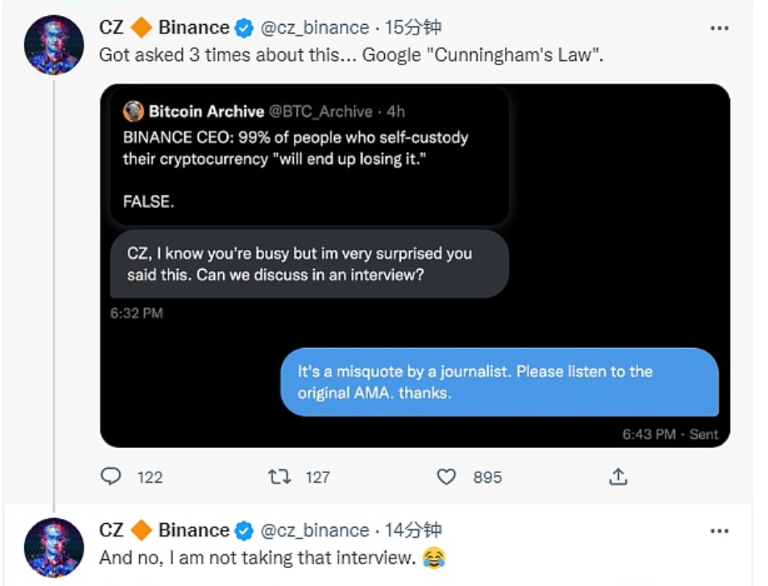Click the reply icon with 122 comments

click(112, 477)
